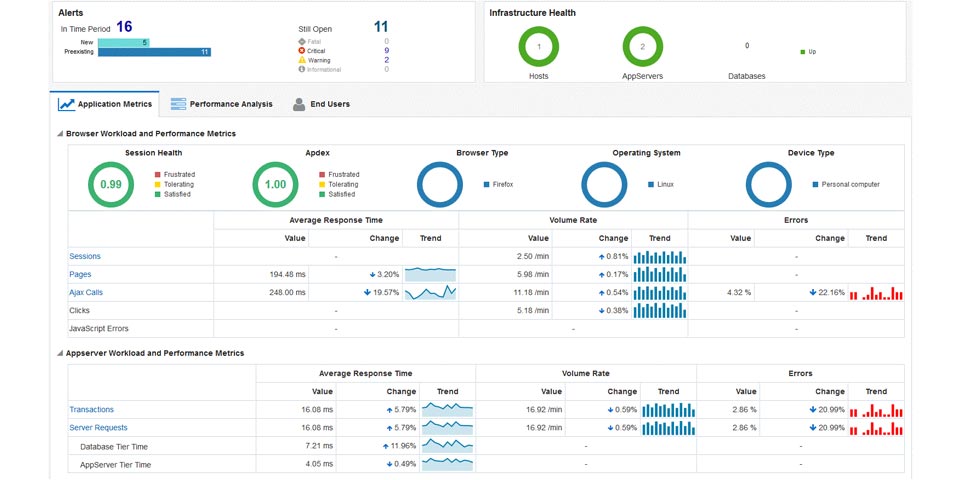Click the Database Tier Time value 7.21 ms
This screenshot has width=960, height=480.
click(319, 446)
